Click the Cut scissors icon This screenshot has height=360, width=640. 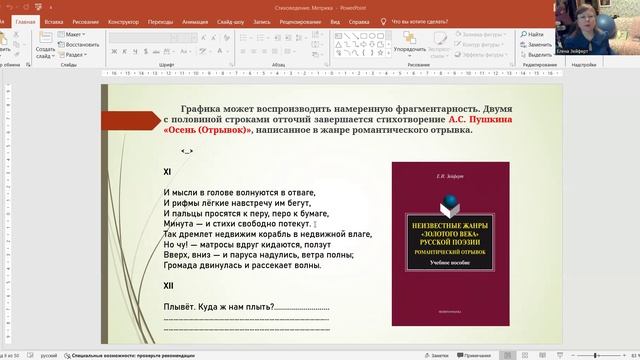click(16, 35)
